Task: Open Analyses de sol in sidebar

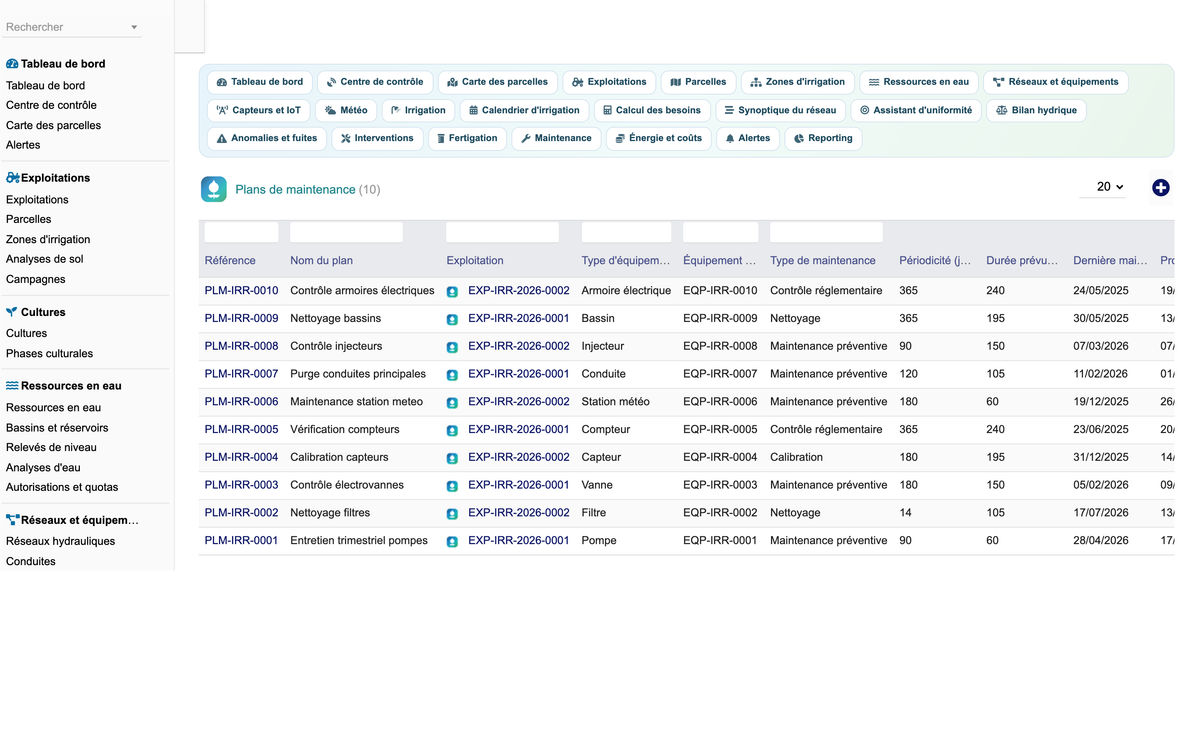Action: pyautogui.click(x=45, y=259)
